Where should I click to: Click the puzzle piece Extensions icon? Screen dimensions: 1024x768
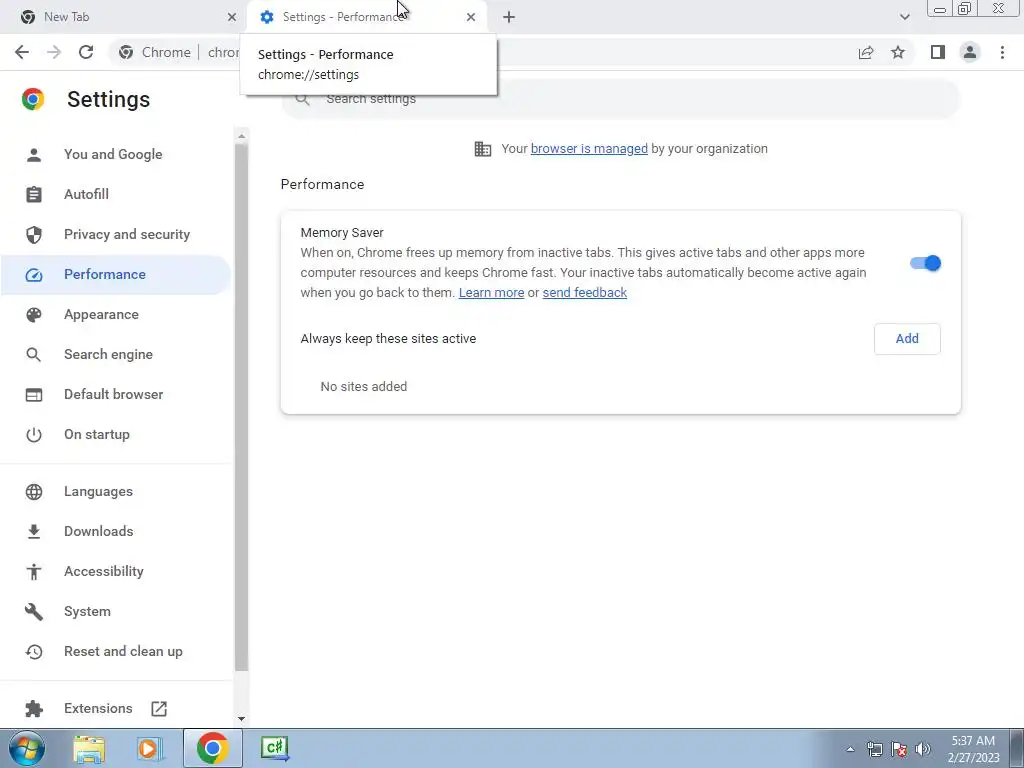tap(34, 709)
